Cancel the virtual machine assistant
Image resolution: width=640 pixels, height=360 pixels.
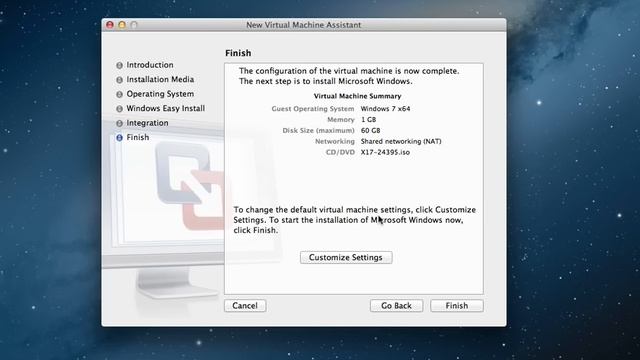[245, 306]
